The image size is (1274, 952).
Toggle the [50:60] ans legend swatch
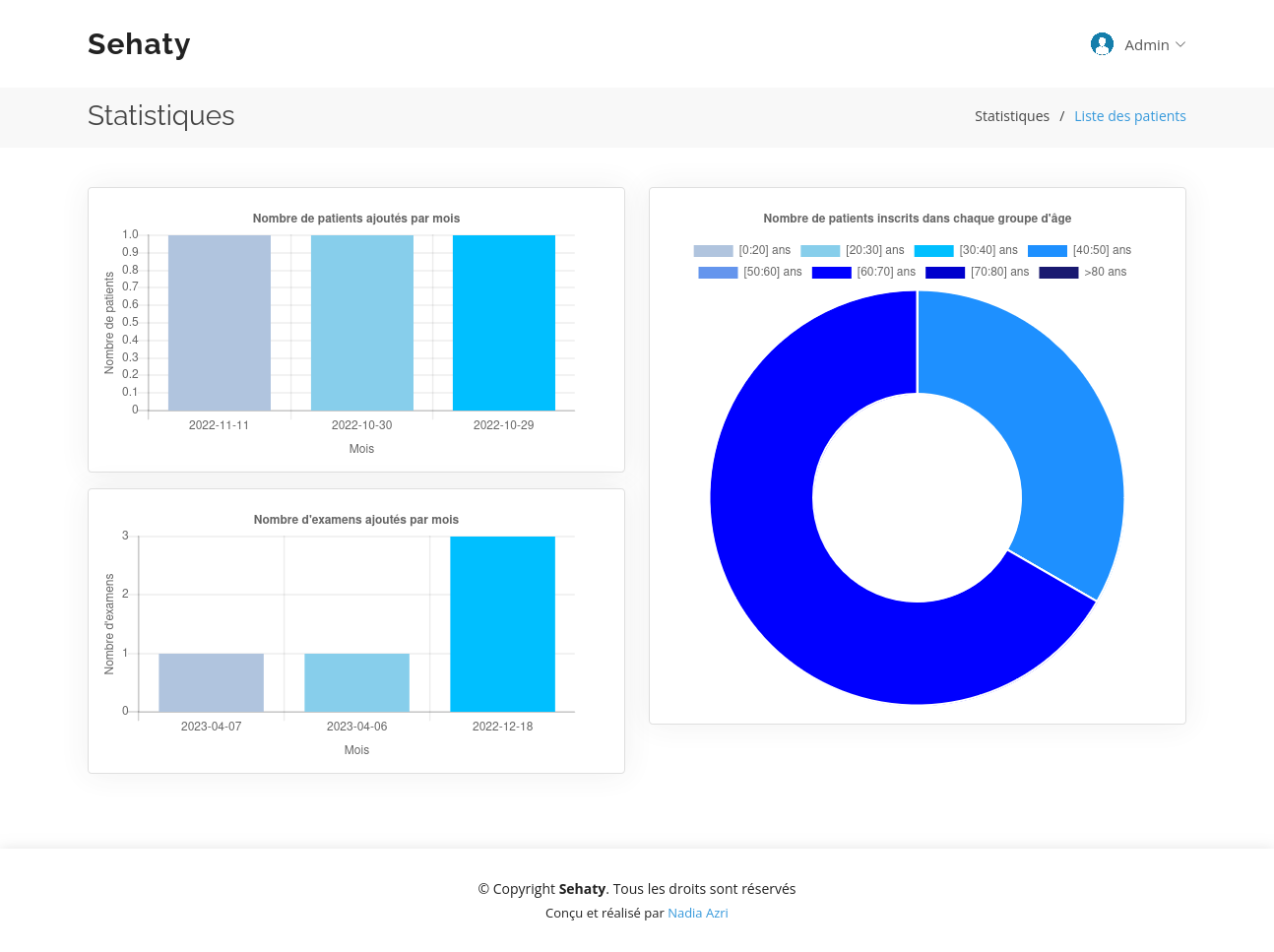pos(718,273)
